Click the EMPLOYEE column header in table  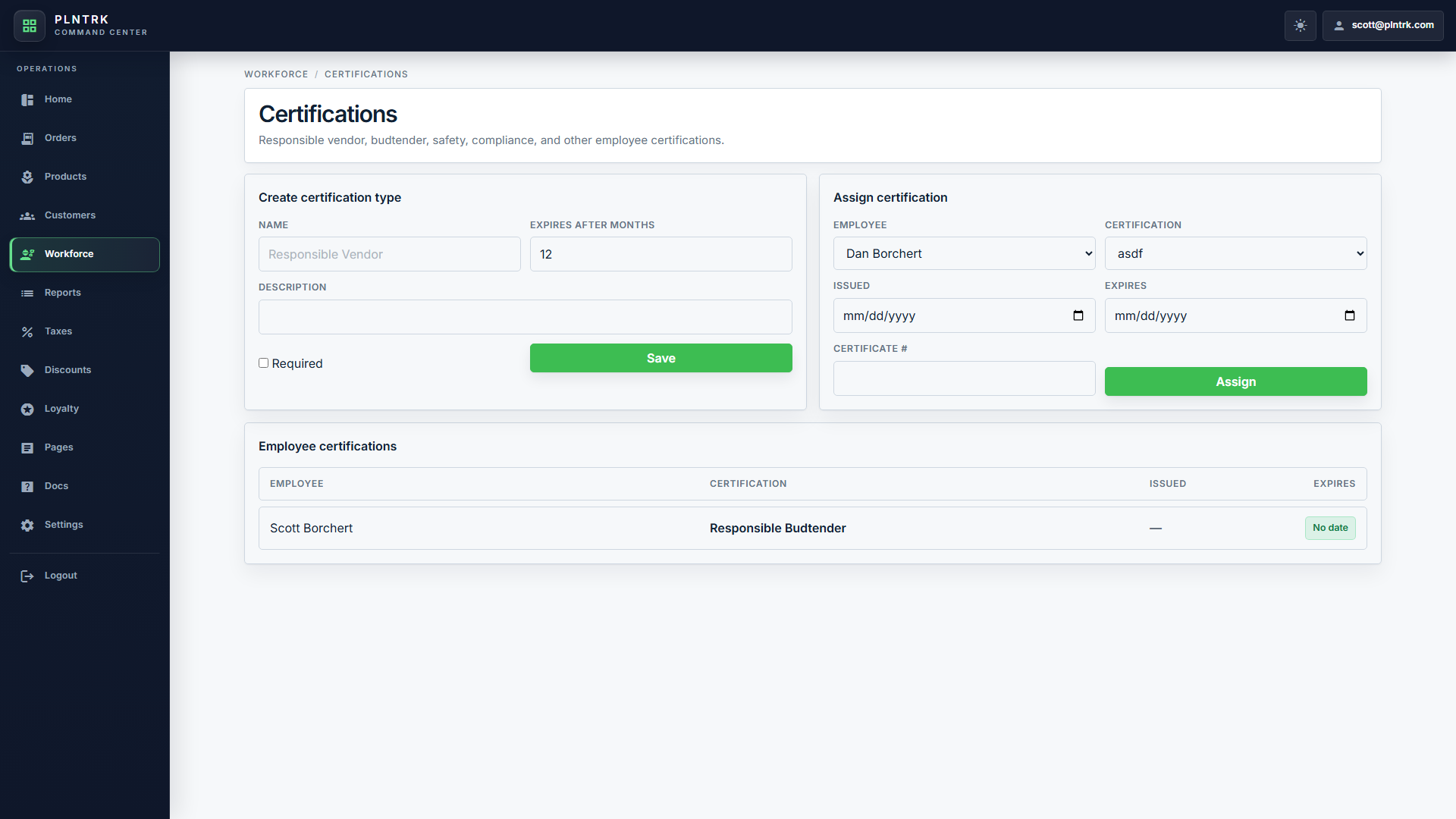(297, 484)
